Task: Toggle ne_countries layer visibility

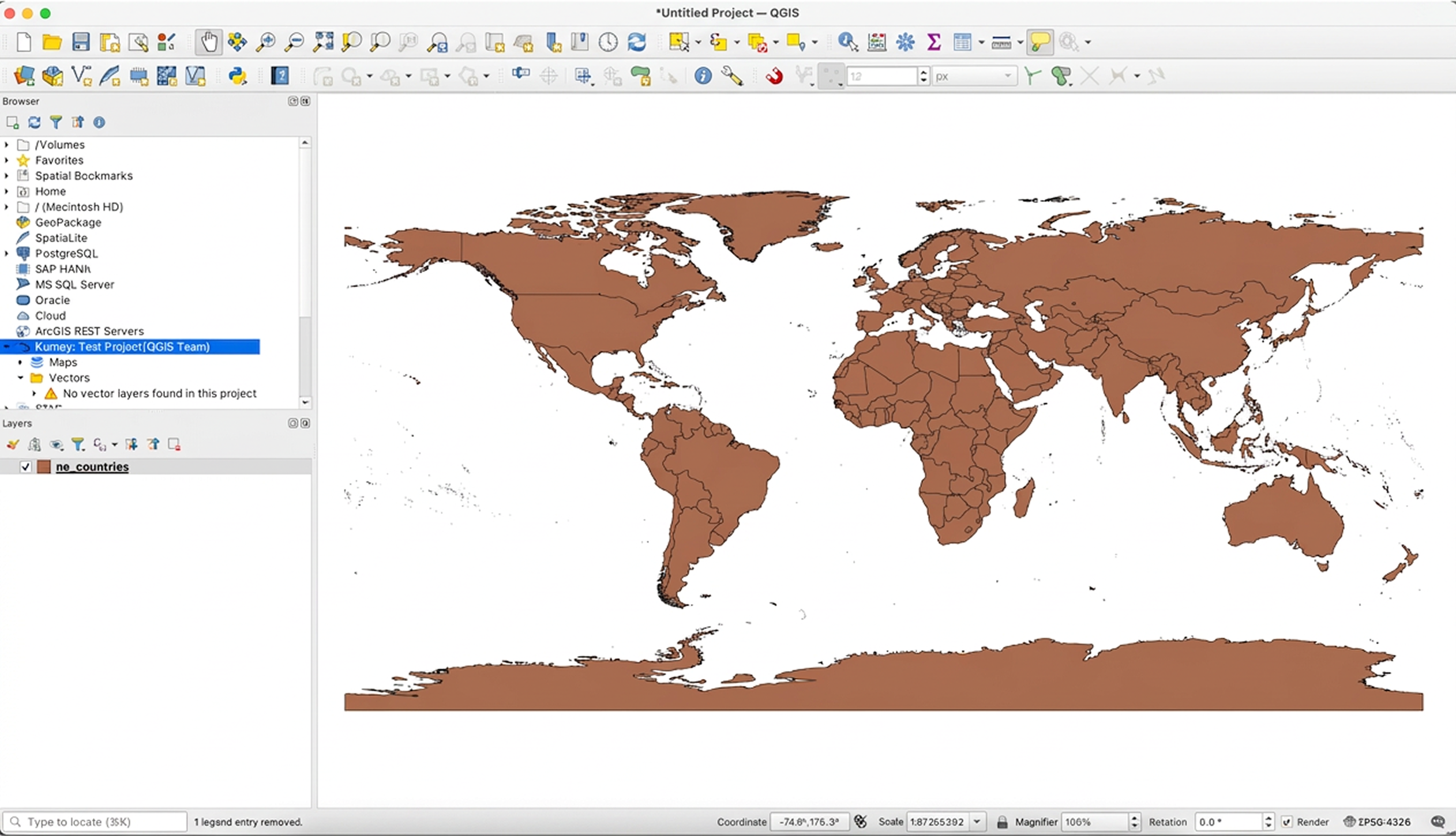Action: tap(25, 466)
